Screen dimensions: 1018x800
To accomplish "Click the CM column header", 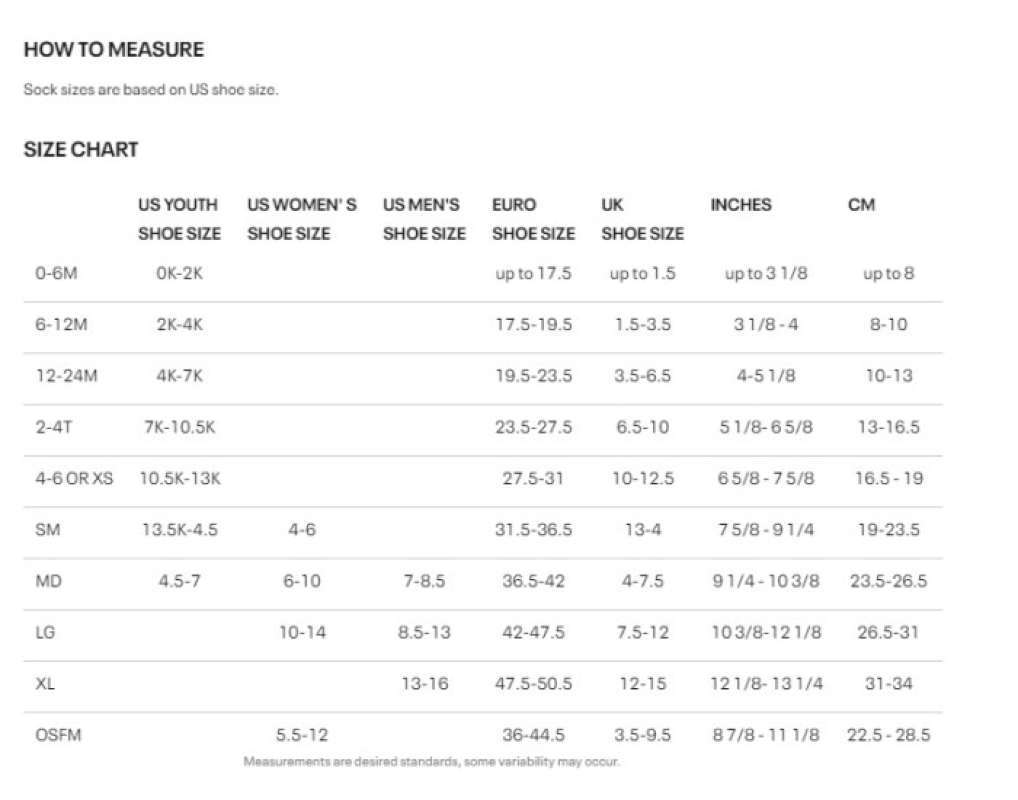I will tap(861, 205).
